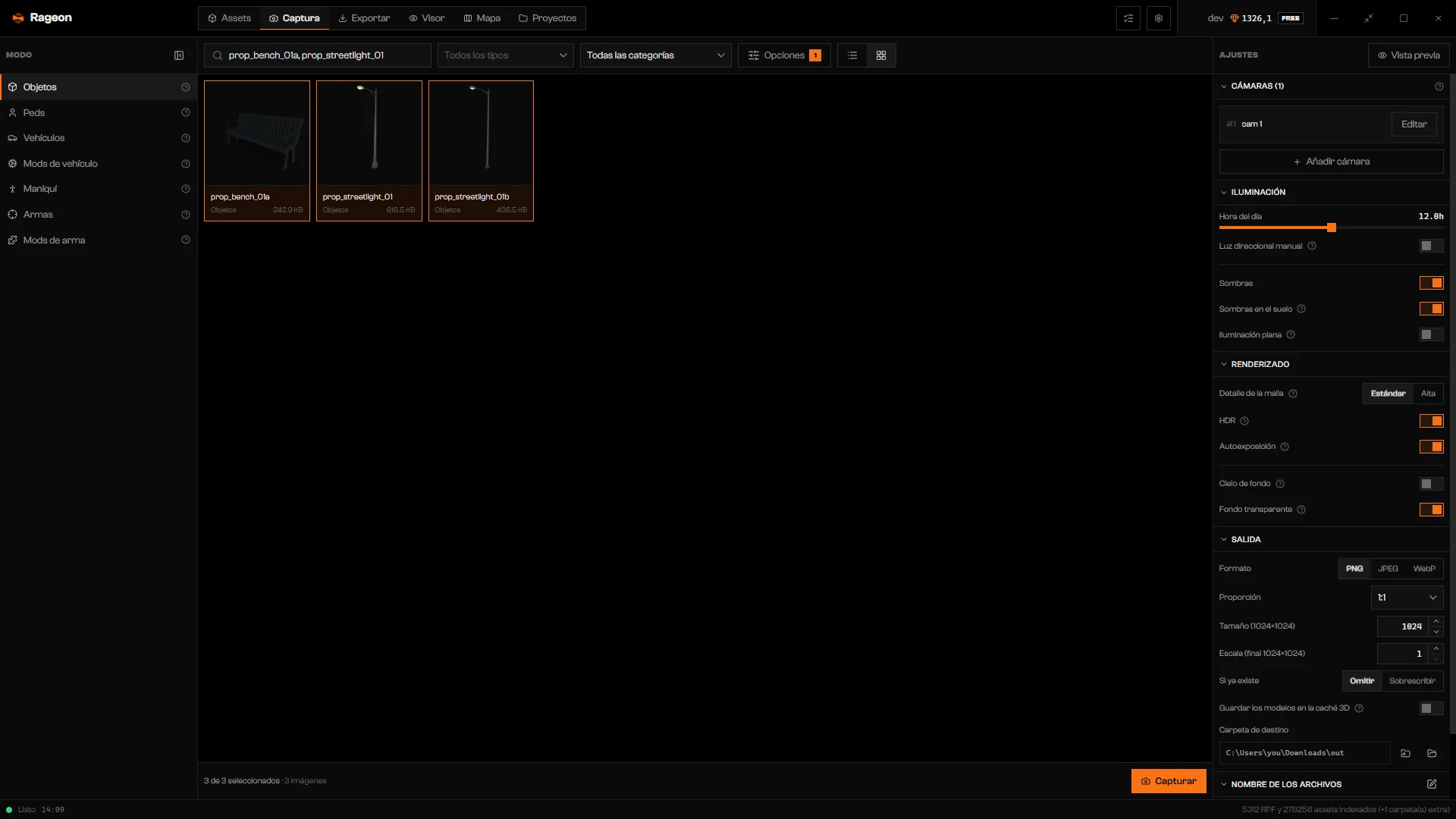Enable Luz direccional manual toggle
Image resolution: width=1456 pixels, height=819 pixels.
(x=1432, y=246)
